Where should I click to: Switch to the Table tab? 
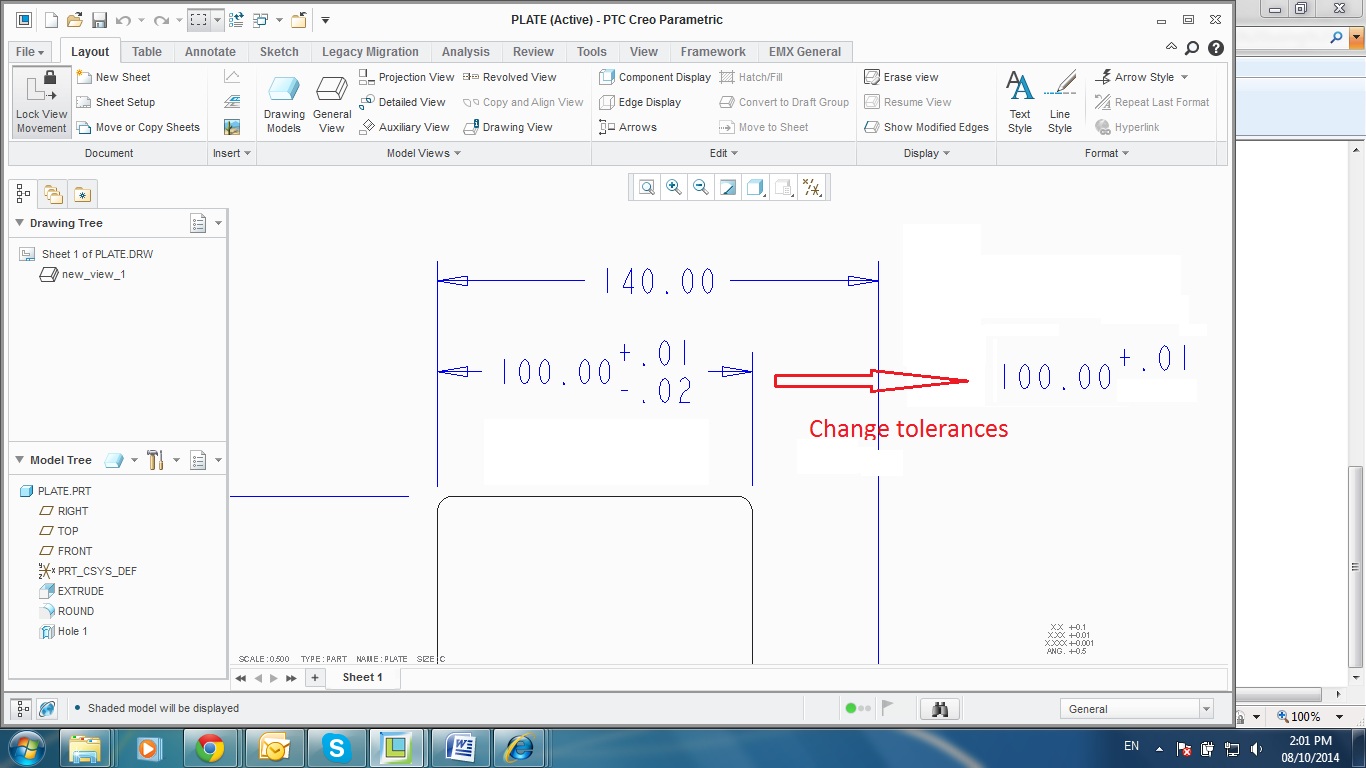[147, 52]
